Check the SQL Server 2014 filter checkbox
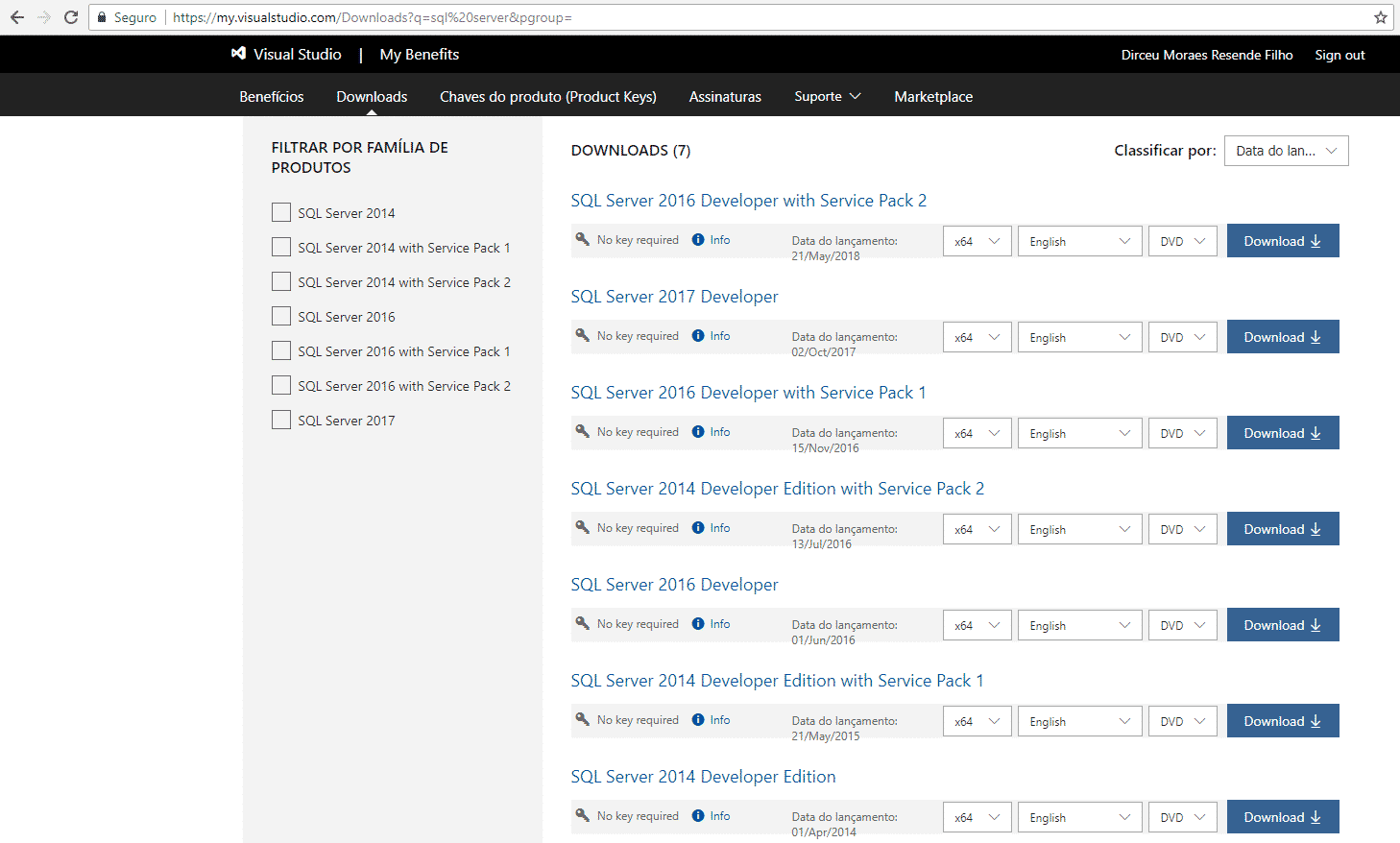Viewport: 1400px width, 843px height. [x=281, y=212]
